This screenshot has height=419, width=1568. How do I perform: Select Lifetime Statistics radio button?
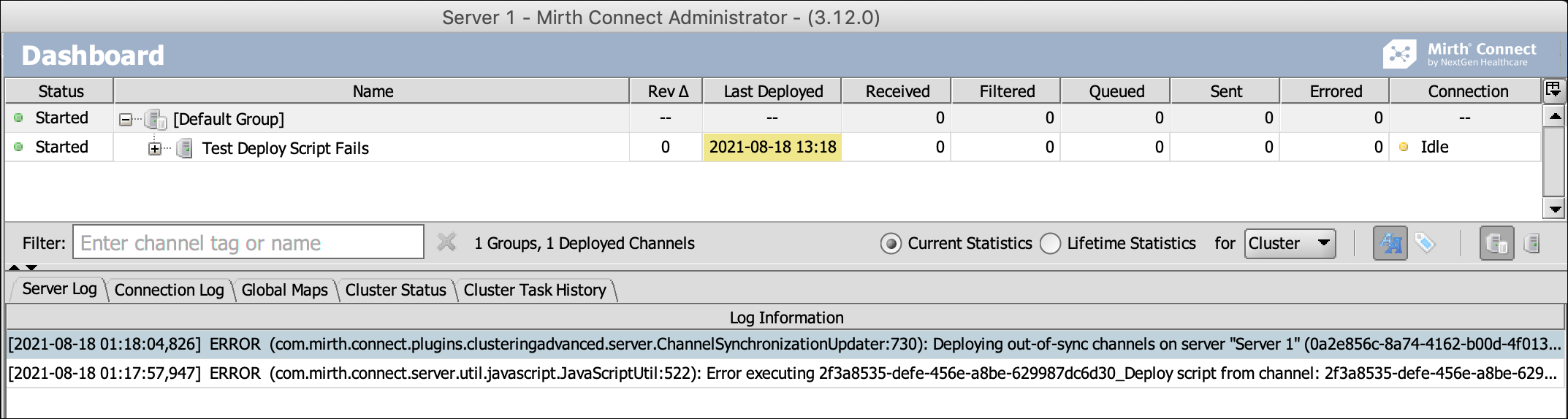click(1050, 243)
